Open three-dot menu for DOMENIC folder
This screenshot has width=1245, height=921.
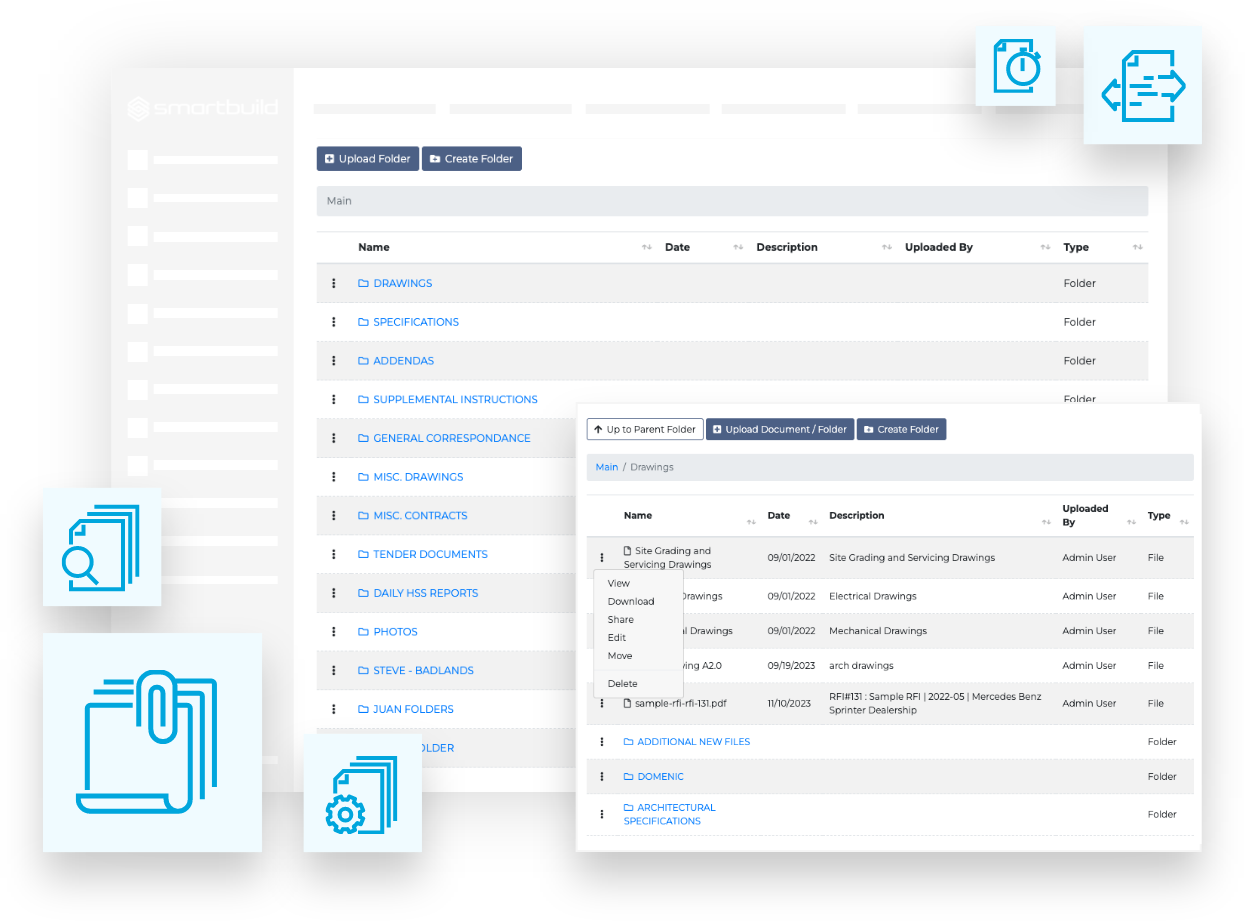point(602,776)
